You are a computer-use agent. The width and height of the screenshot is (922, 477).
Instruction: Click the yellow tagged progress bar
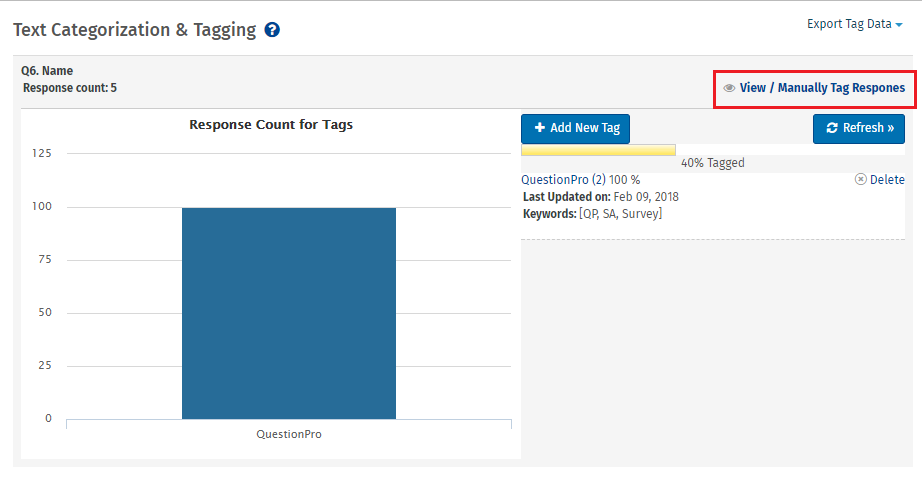point(598,150)
